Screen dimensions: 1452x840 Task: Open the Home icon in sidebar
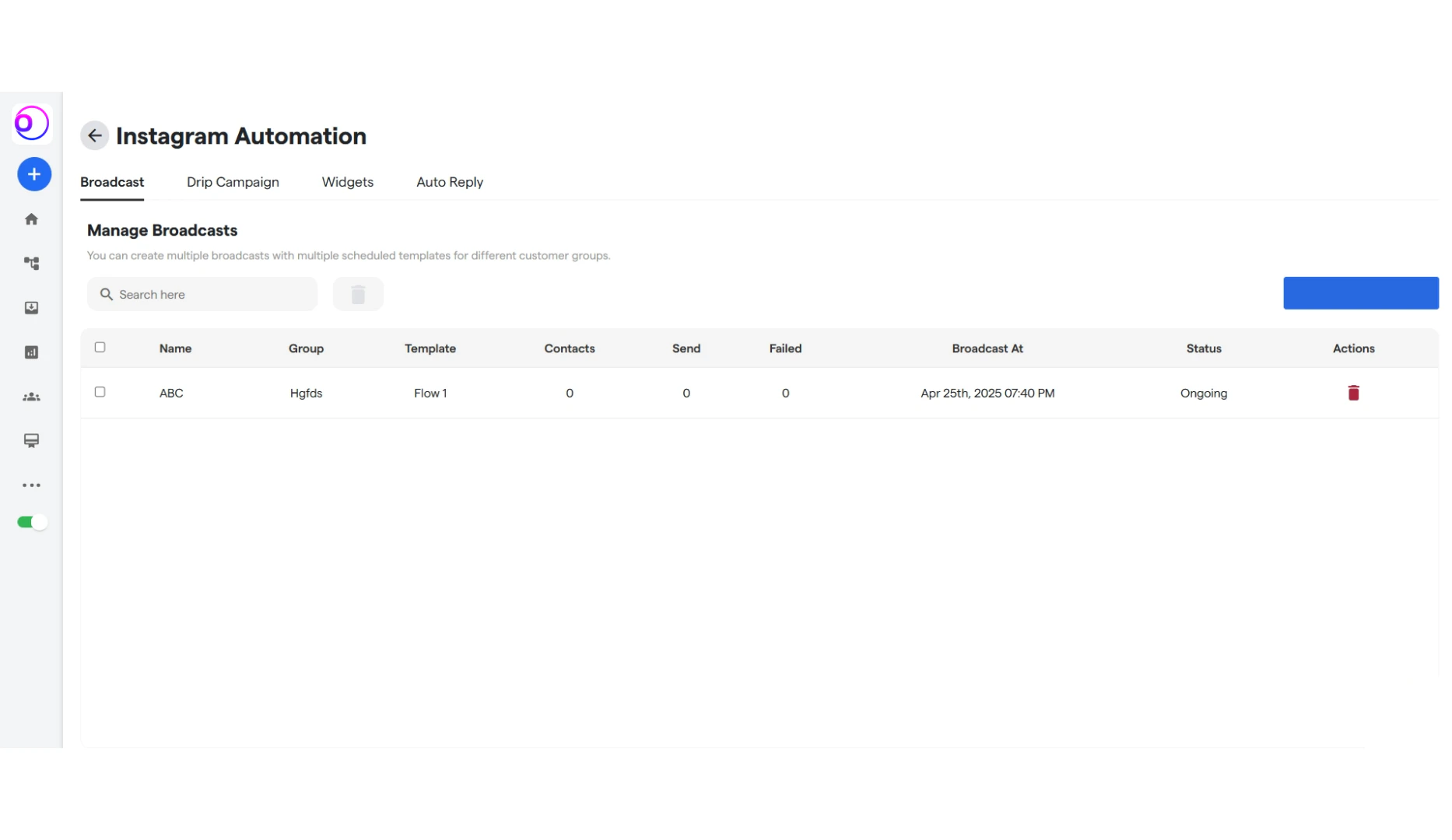pos(31,219)
